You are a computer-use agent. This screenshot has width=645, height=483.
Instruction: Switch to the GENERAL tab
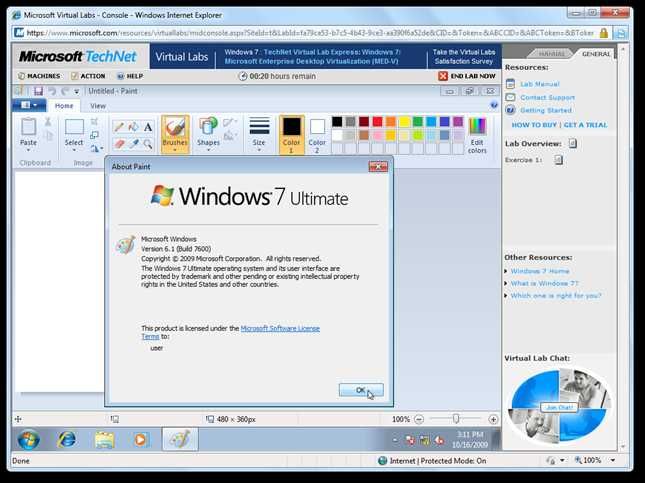point(596,54)
